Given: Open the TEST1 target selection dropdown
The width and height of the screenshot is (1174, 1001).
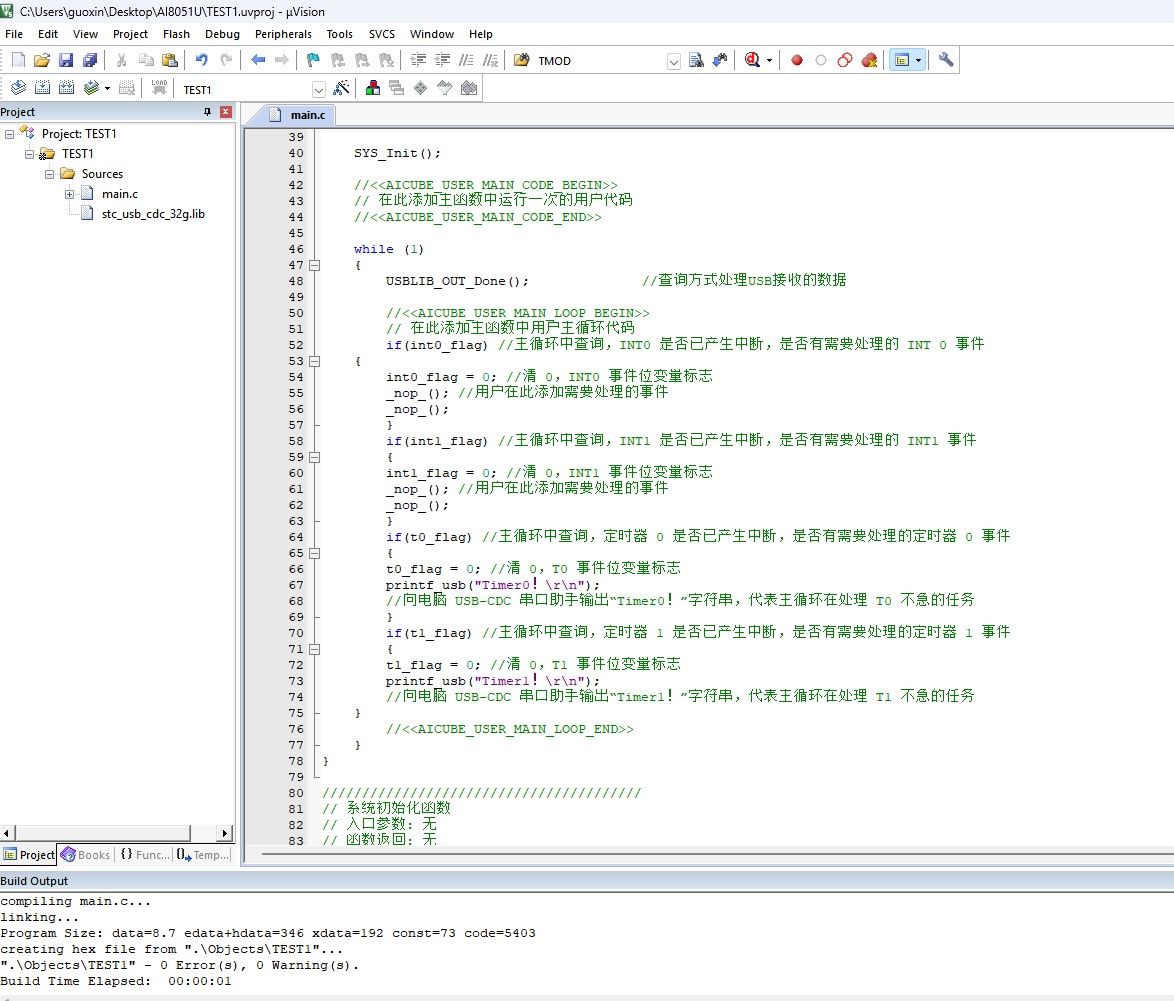Looking at the screenshot, I should click(x=319, y=89).
